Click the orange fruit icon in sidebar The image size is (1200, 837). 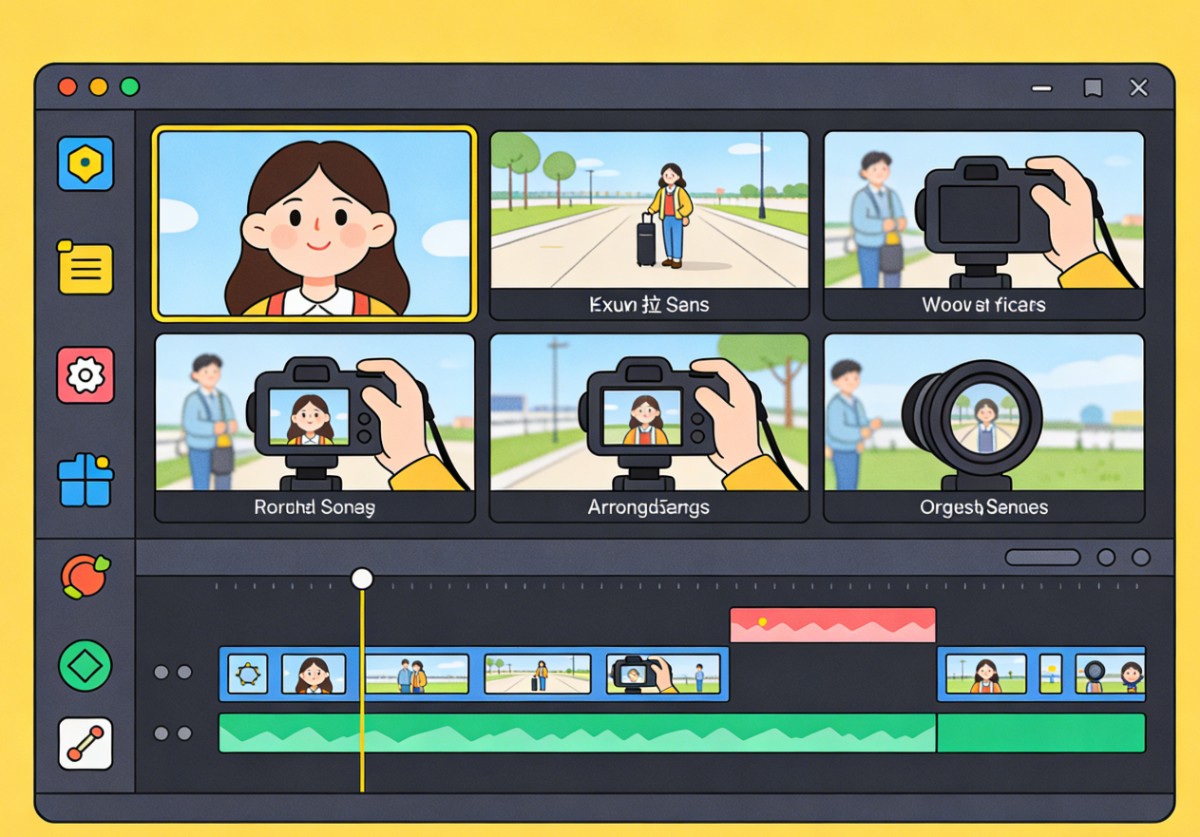pyautogui.click(x=85, y=576)
